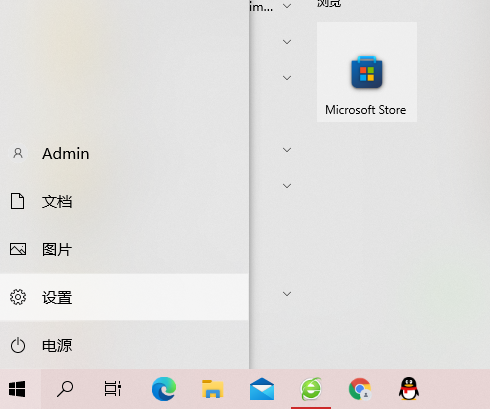The image size is (490, 409).
Task: Open 设置 settings from the Start menu
Action: pyautogui.click(x=124, y=297)
